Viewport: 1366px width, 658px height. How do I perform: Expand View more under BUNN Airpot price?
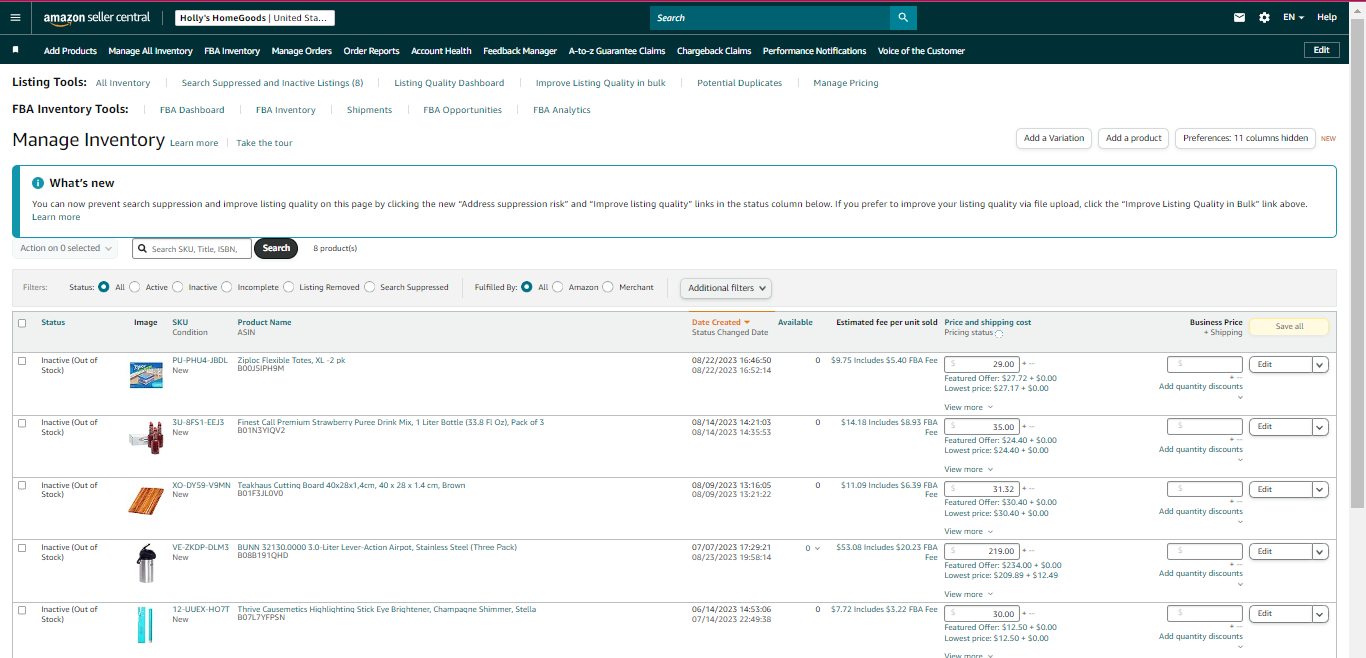pyautogui.click(x=969, y=594)
